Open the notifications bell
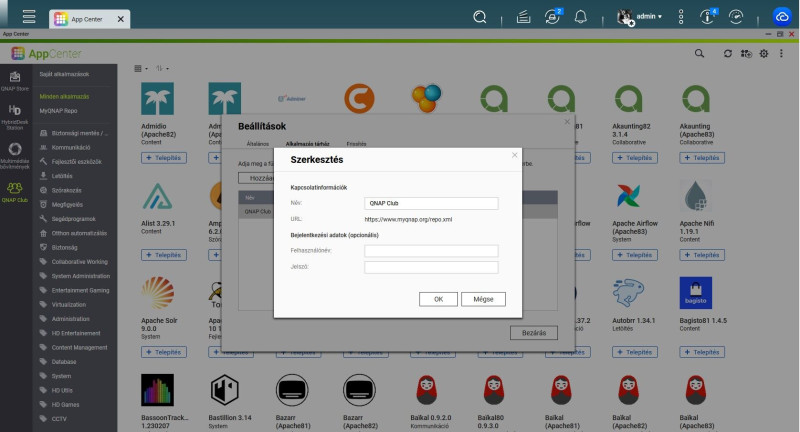800x432 pixels. click(581, 17)
